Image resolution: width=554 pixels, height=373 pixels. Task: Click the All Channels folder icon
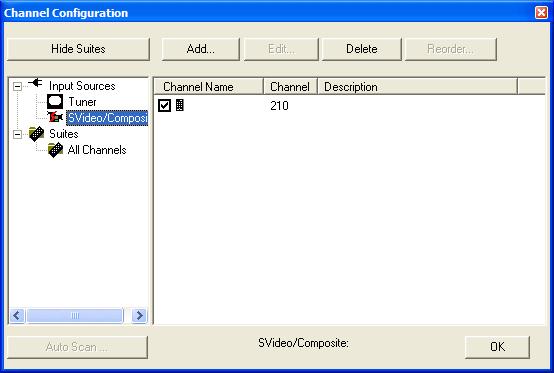coord(55,150)
